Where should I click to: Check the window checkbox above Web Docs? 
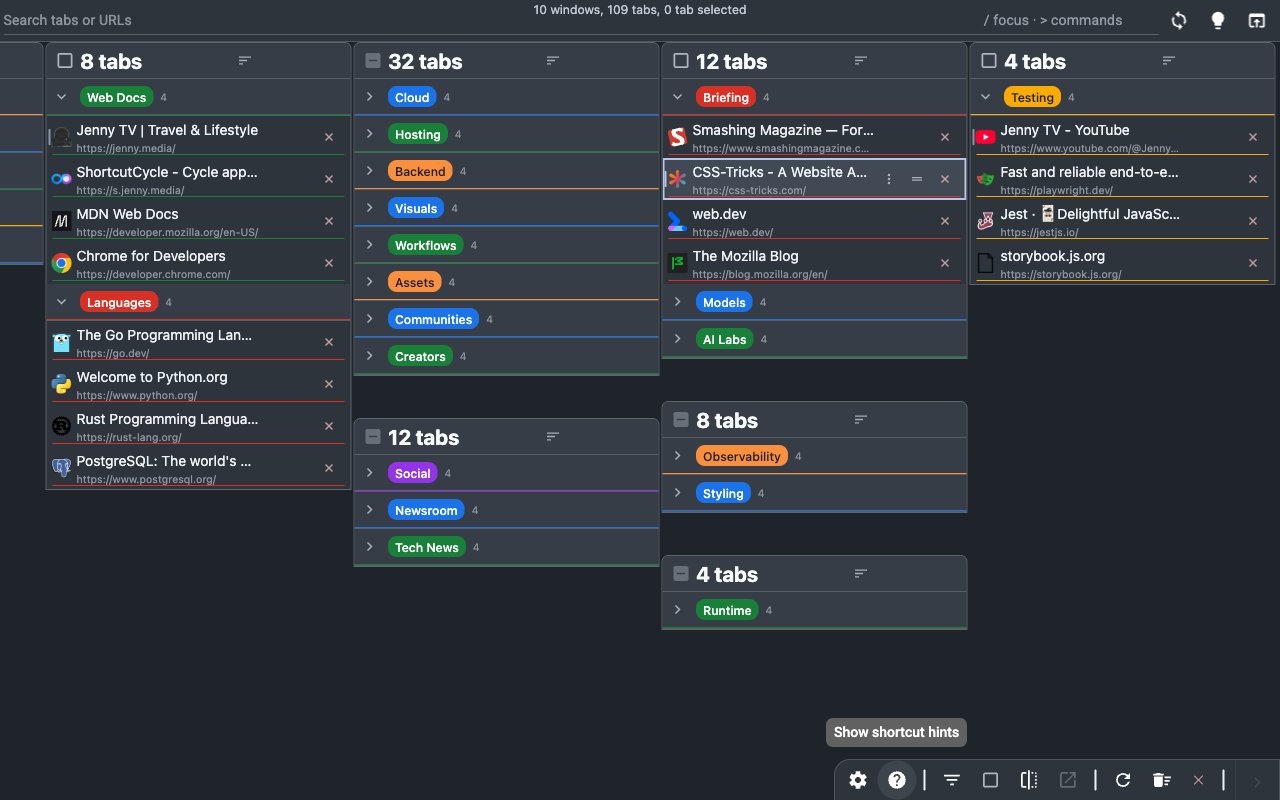(65, 61)
